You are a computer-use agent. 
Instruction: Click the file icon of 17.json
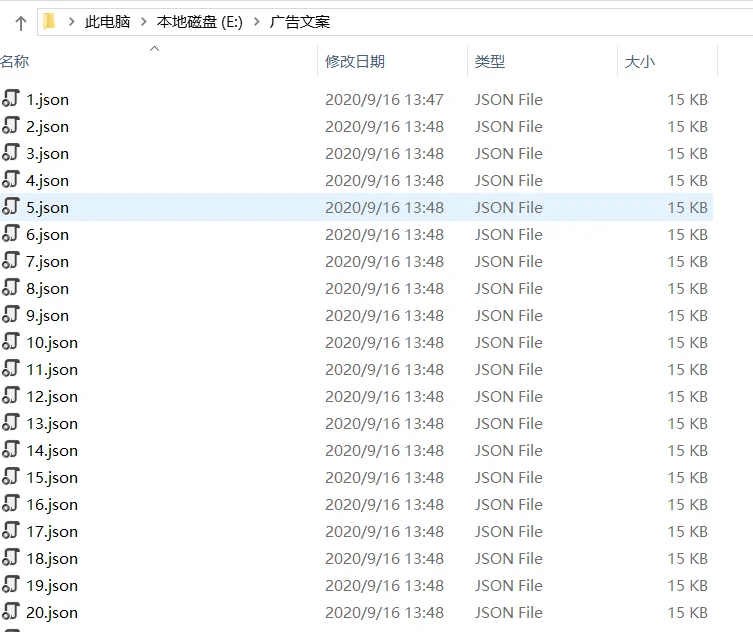(x=11, y=530)
